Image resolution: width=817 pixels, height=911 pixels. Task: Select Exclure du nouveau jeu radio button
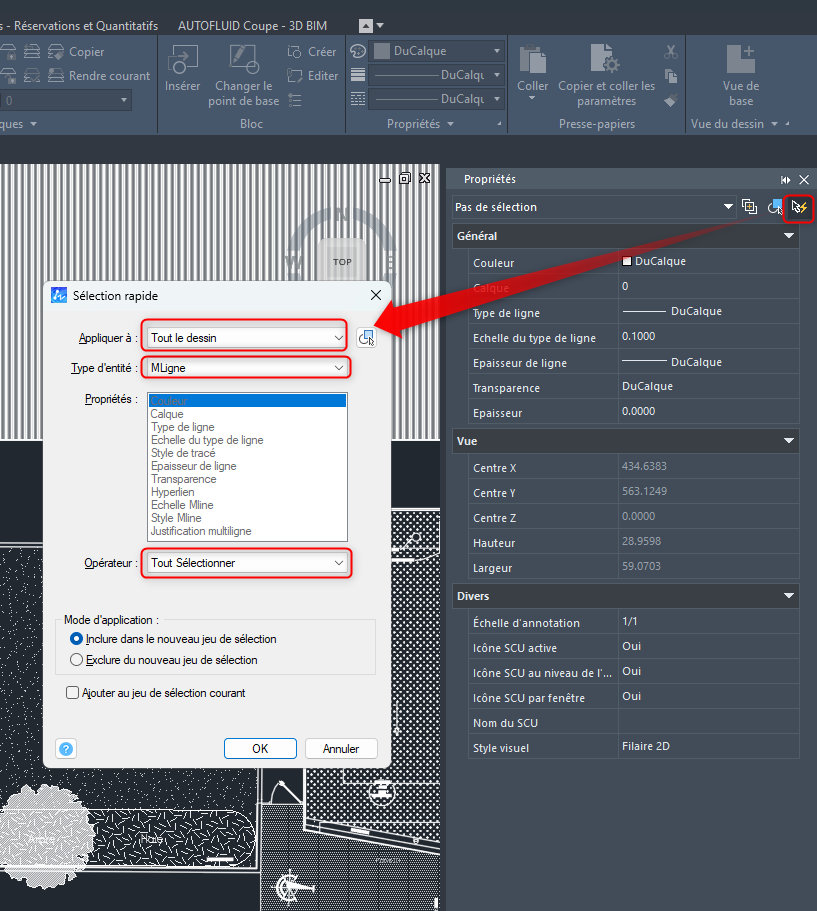(77, 660)
